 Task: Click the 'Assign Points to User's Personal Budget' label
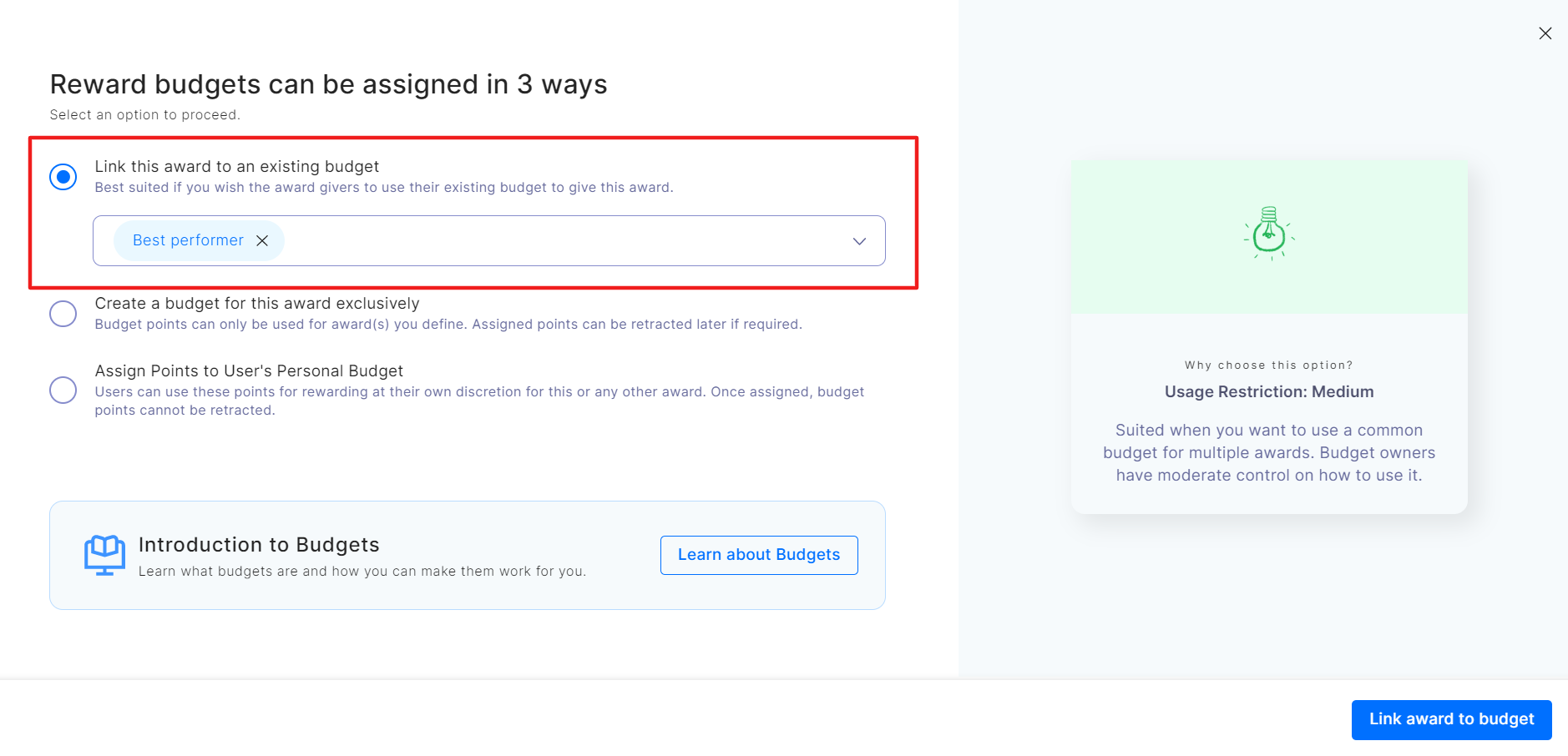coord(249,371)
